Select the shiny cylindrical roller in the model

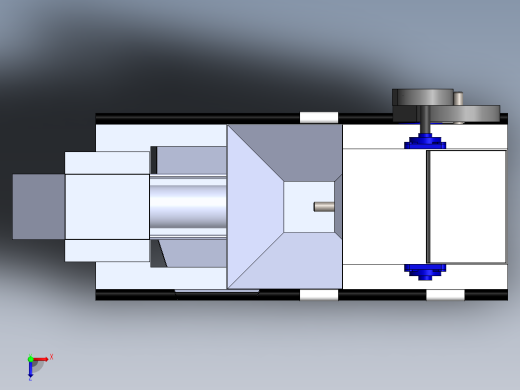click(x=188, y=207)
